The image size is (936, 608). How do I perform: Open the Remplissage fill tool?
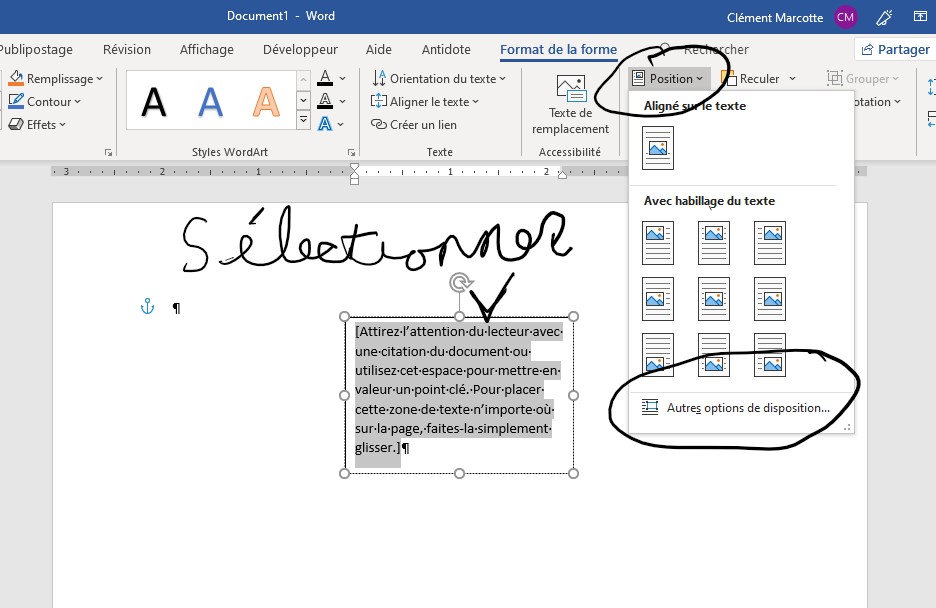(56, 78)
